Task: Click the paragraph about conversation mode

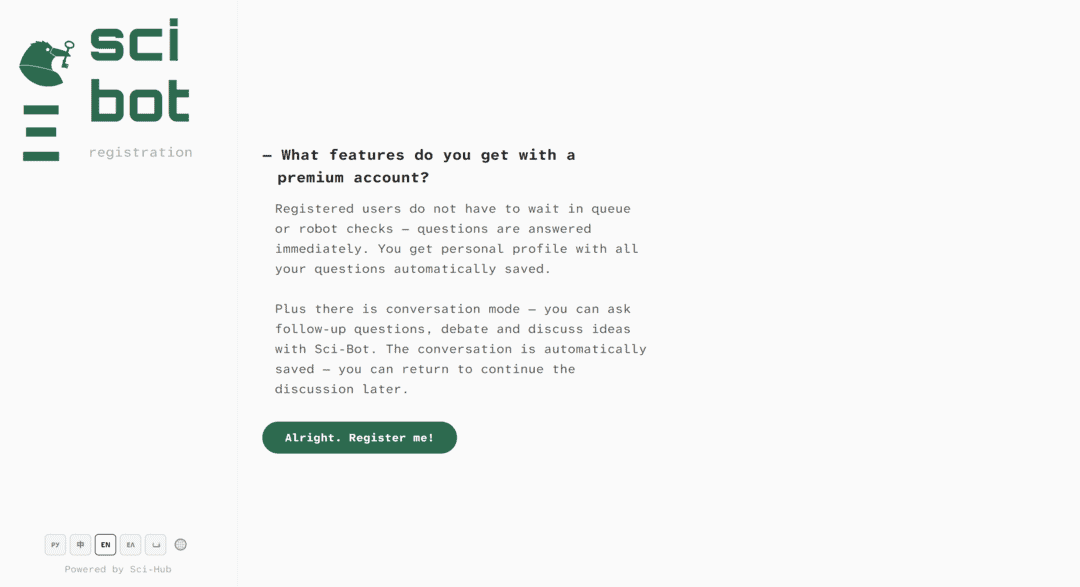Action: [x=460, y=348]
